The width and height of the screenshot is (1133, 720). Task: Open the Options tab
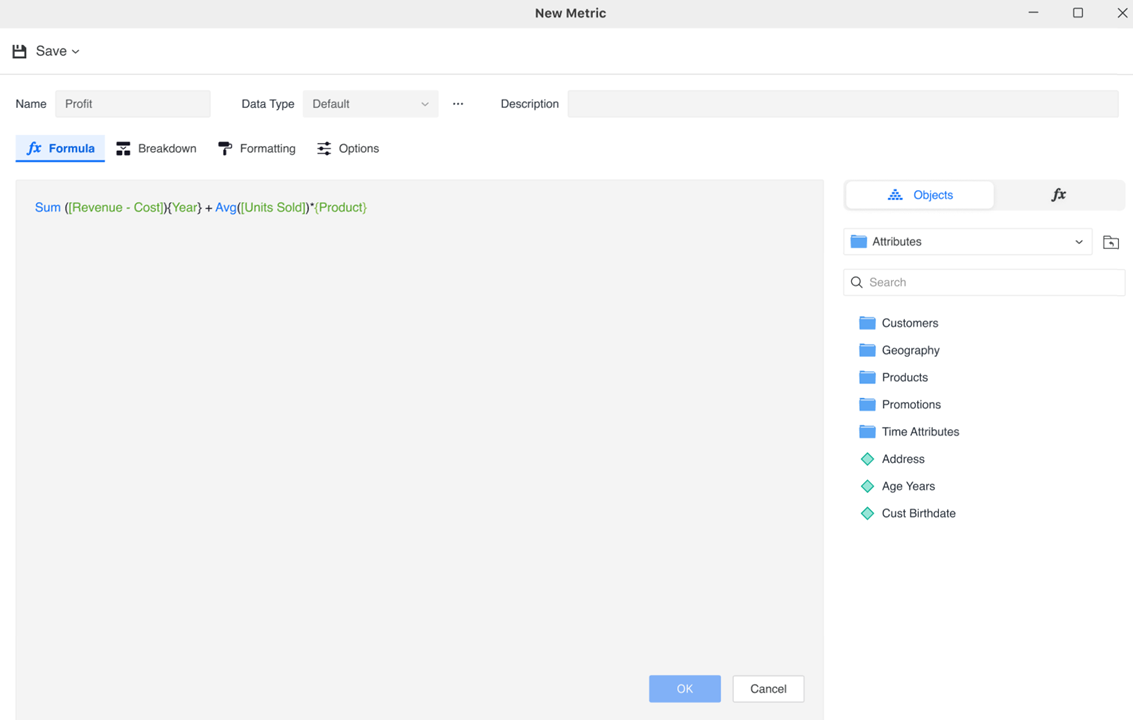[348, 148]
